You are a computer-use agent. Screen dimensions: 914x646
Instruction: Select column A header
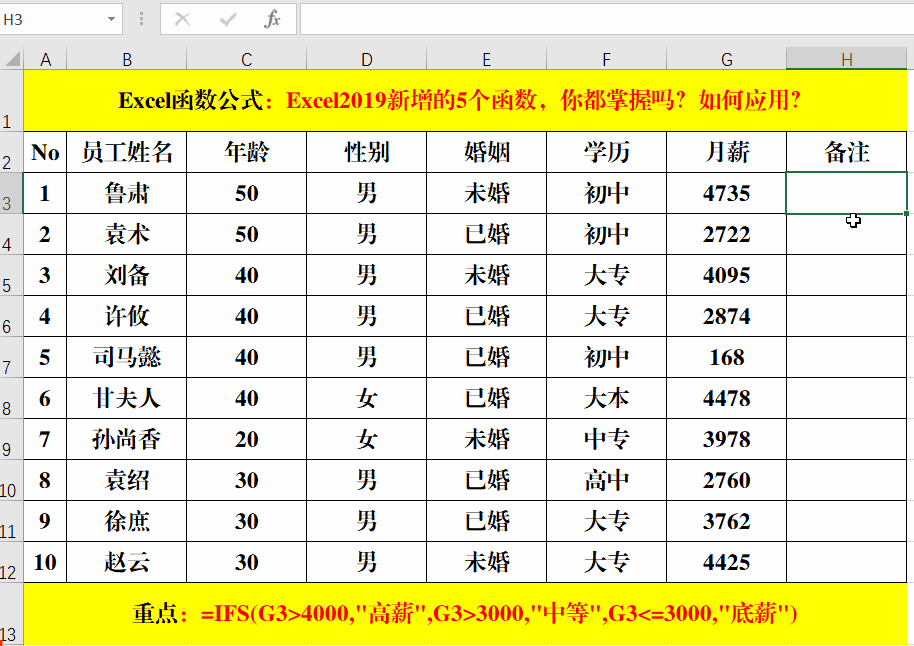tap(45, 59)
